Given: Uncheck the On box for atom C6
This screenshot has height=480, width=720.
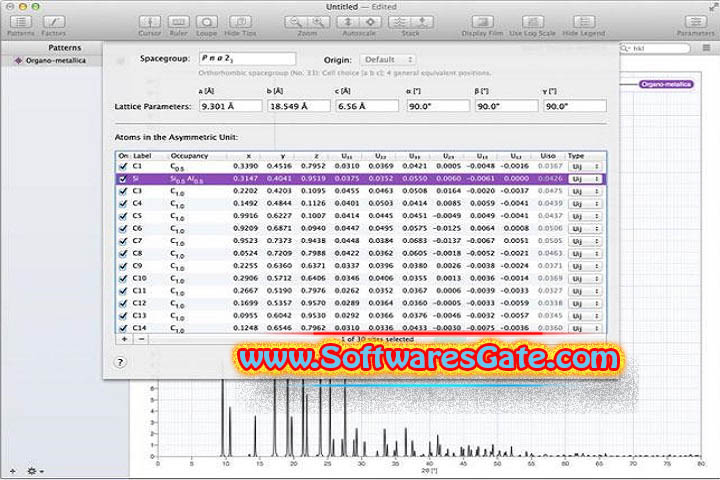Looking at the screenshot, I should 123,228.
